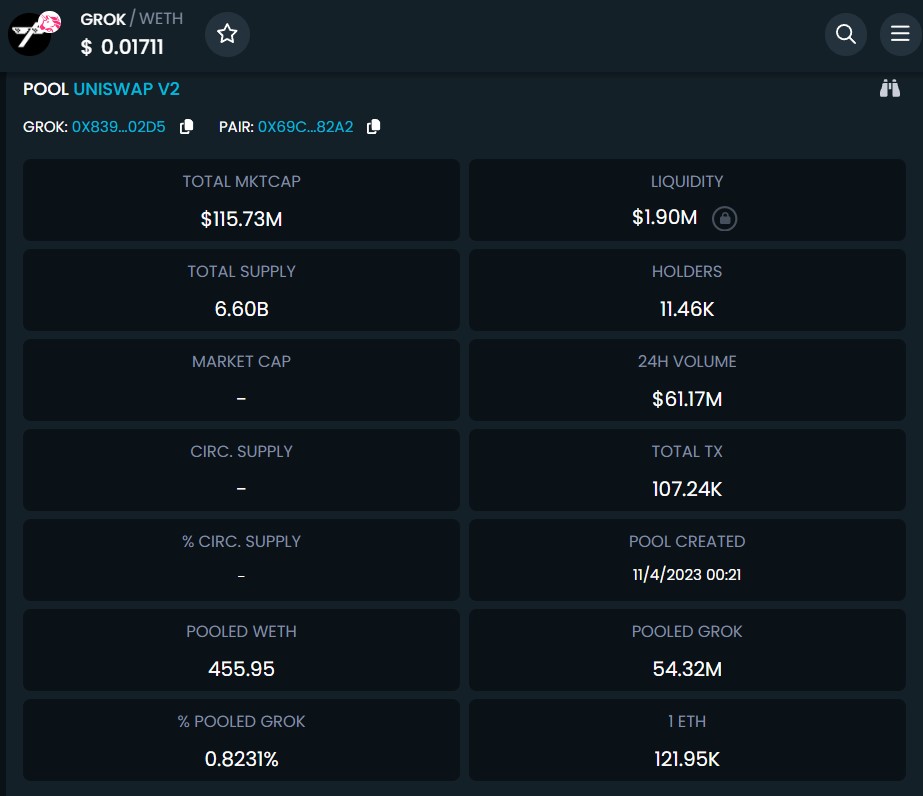
Task: Open the search magnifier icon
Action: pyautogui.click(x=845, y=34)
